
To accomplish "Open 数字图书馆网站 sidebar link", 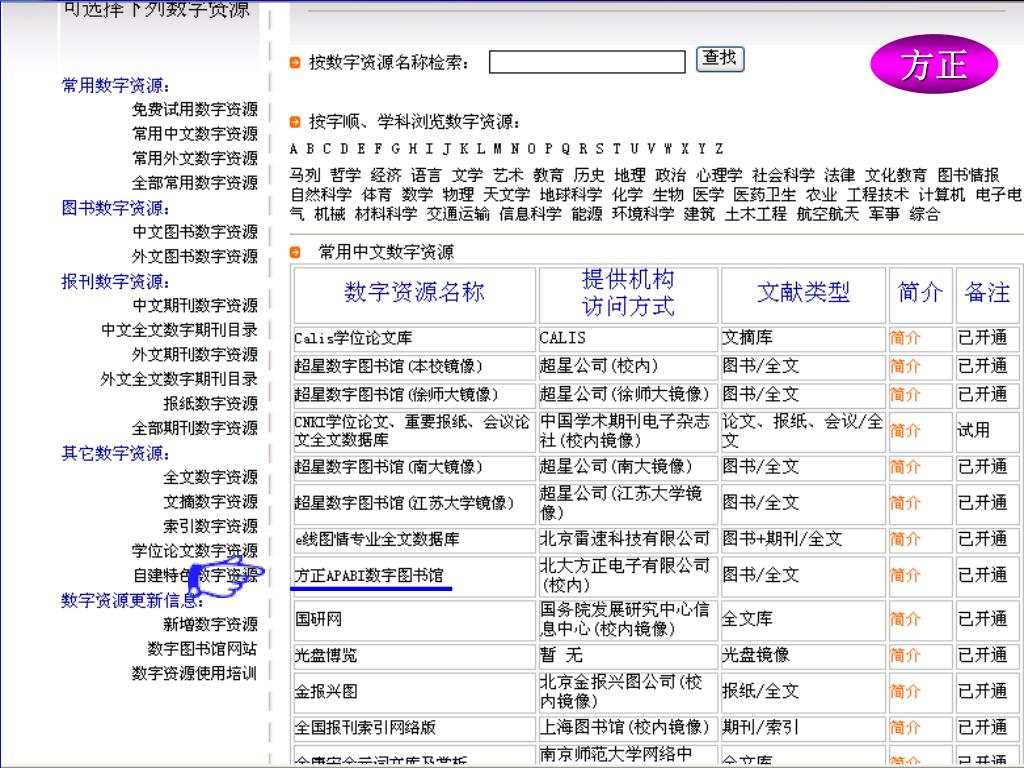I will (202, 648).
